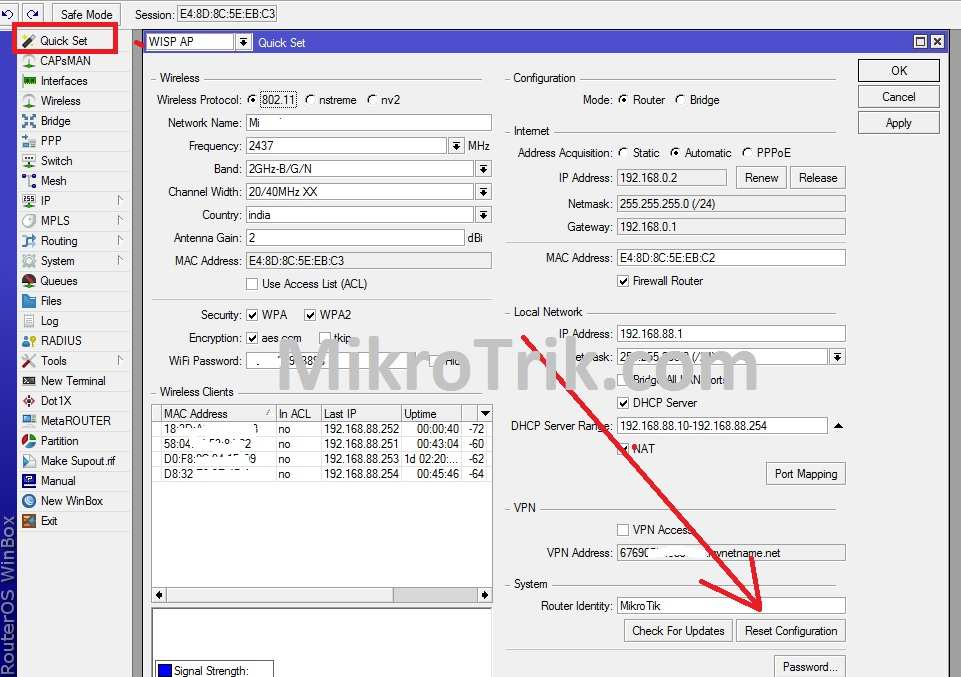Enable Use Access List (ACL) checkbox
961x677 pixels.
pyautogui.click(x=252, y=284)
